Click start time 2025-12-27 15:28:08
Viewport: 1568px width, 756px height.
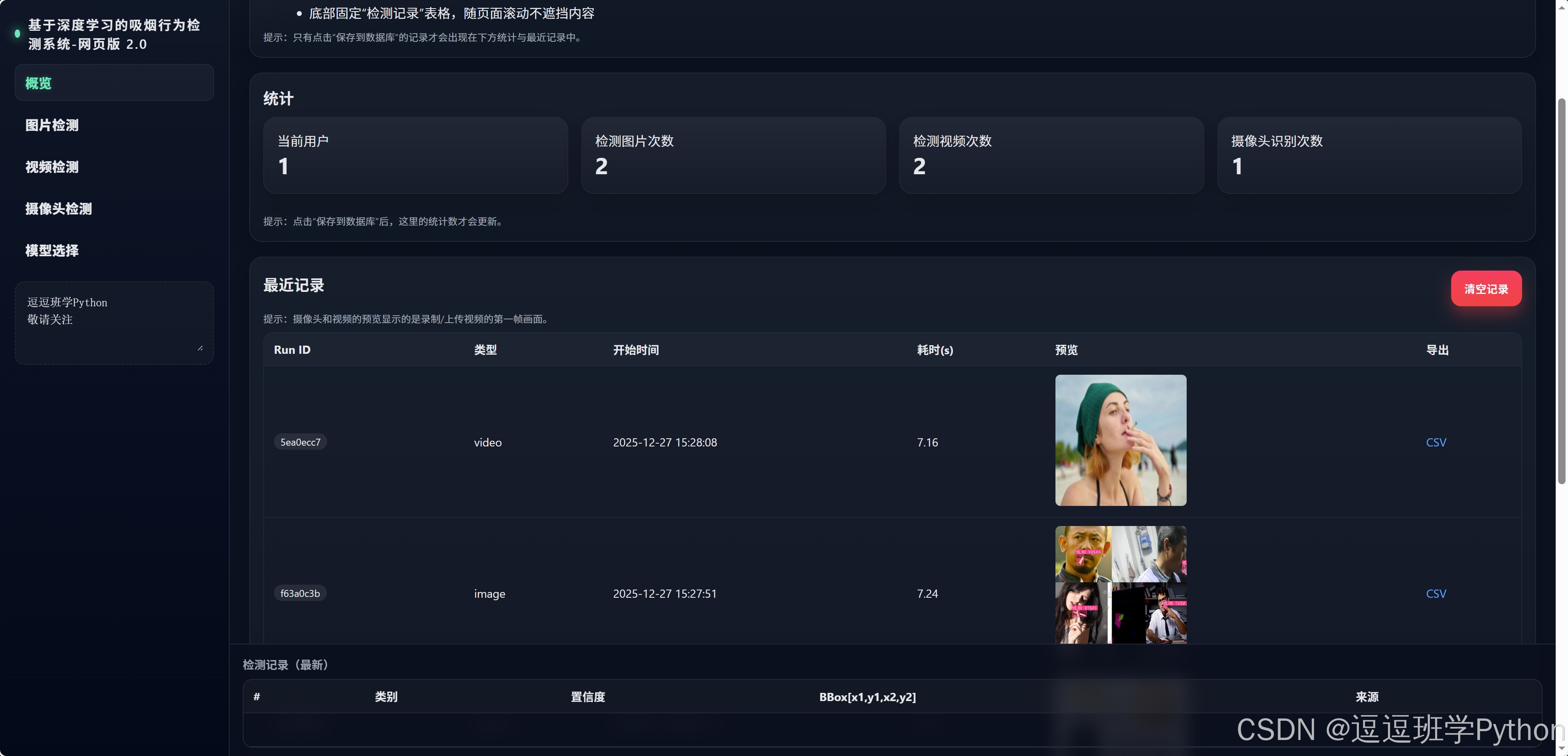tap(665, 442)
